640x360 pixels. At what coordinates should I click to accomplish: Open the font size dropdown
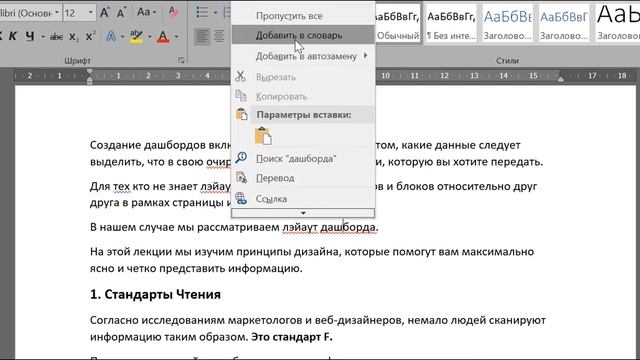(91, 13)
